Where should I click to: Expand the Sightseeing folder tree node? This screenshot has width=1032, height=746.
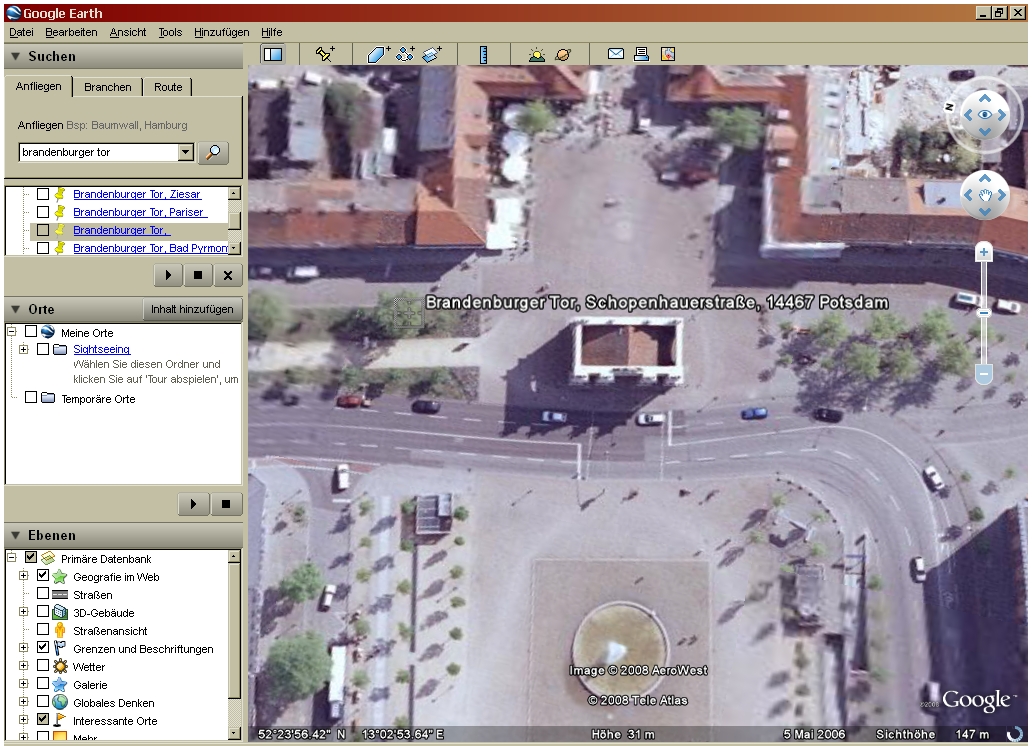pyautogui.click(x=24, y=349)
